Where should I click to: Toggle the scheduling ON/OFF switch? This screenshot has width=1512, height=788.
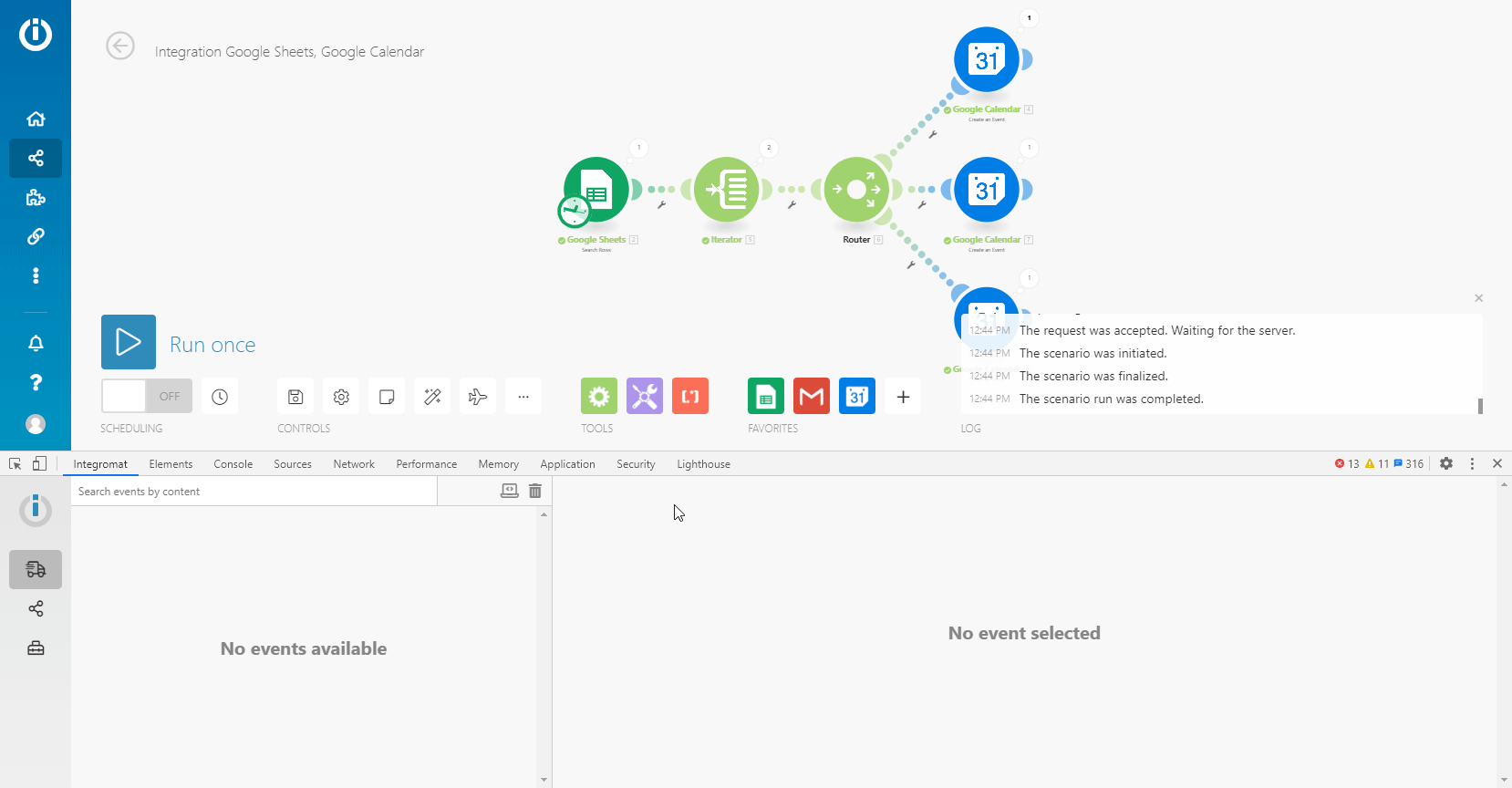click(x=146, y=397)
